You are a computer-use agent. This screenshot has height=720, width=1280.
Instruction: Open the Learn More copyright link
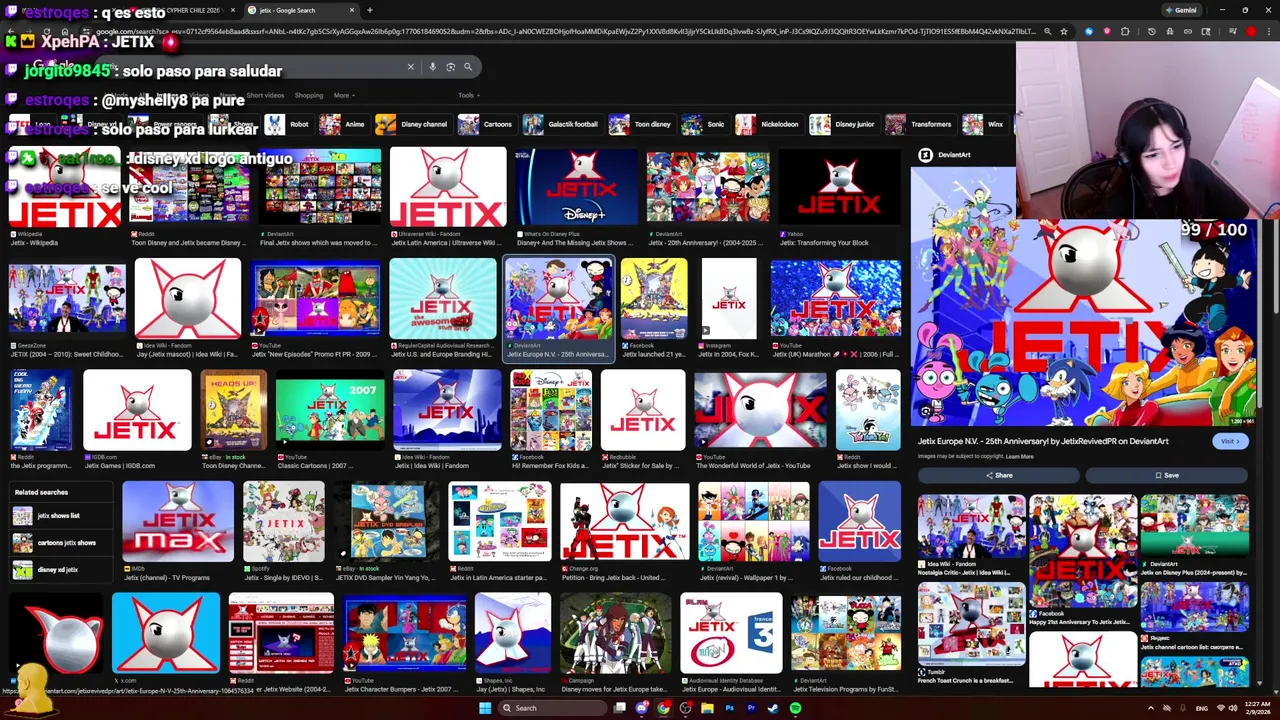(x=1019, y=457)
